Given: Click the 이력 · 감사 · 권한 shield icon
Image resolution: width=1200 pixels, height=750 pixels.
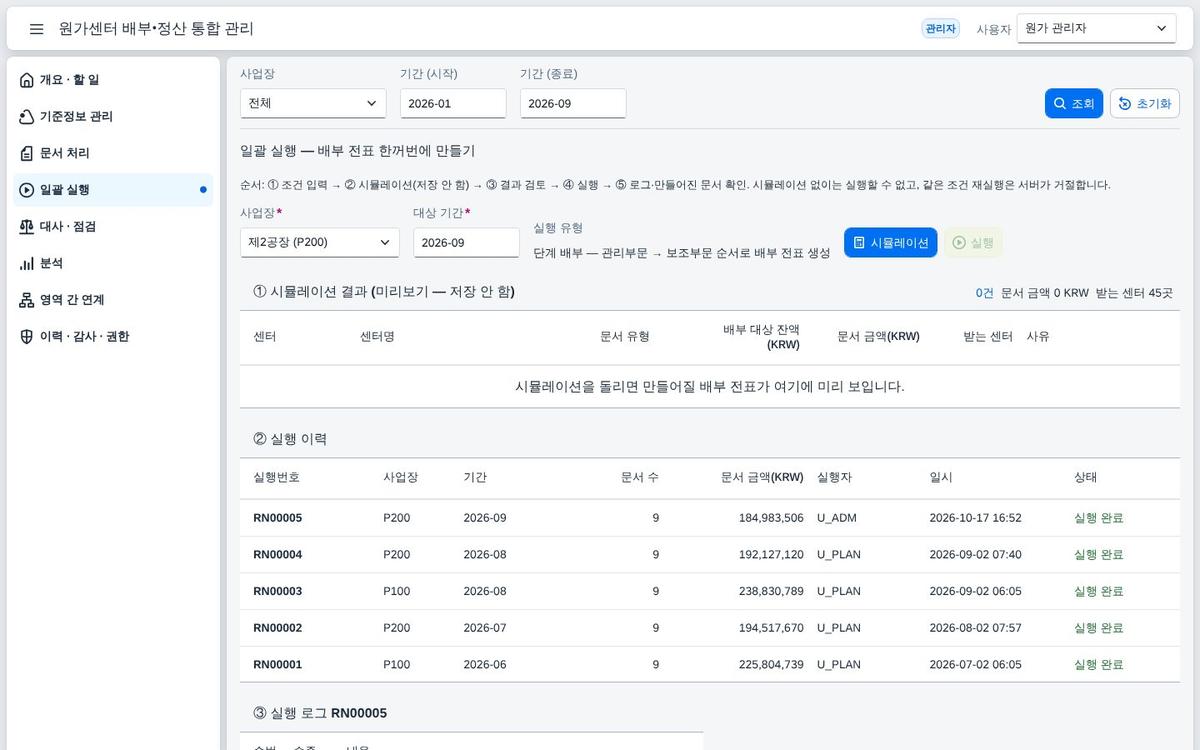Looking at the screenshot, I should coord(27,337).
